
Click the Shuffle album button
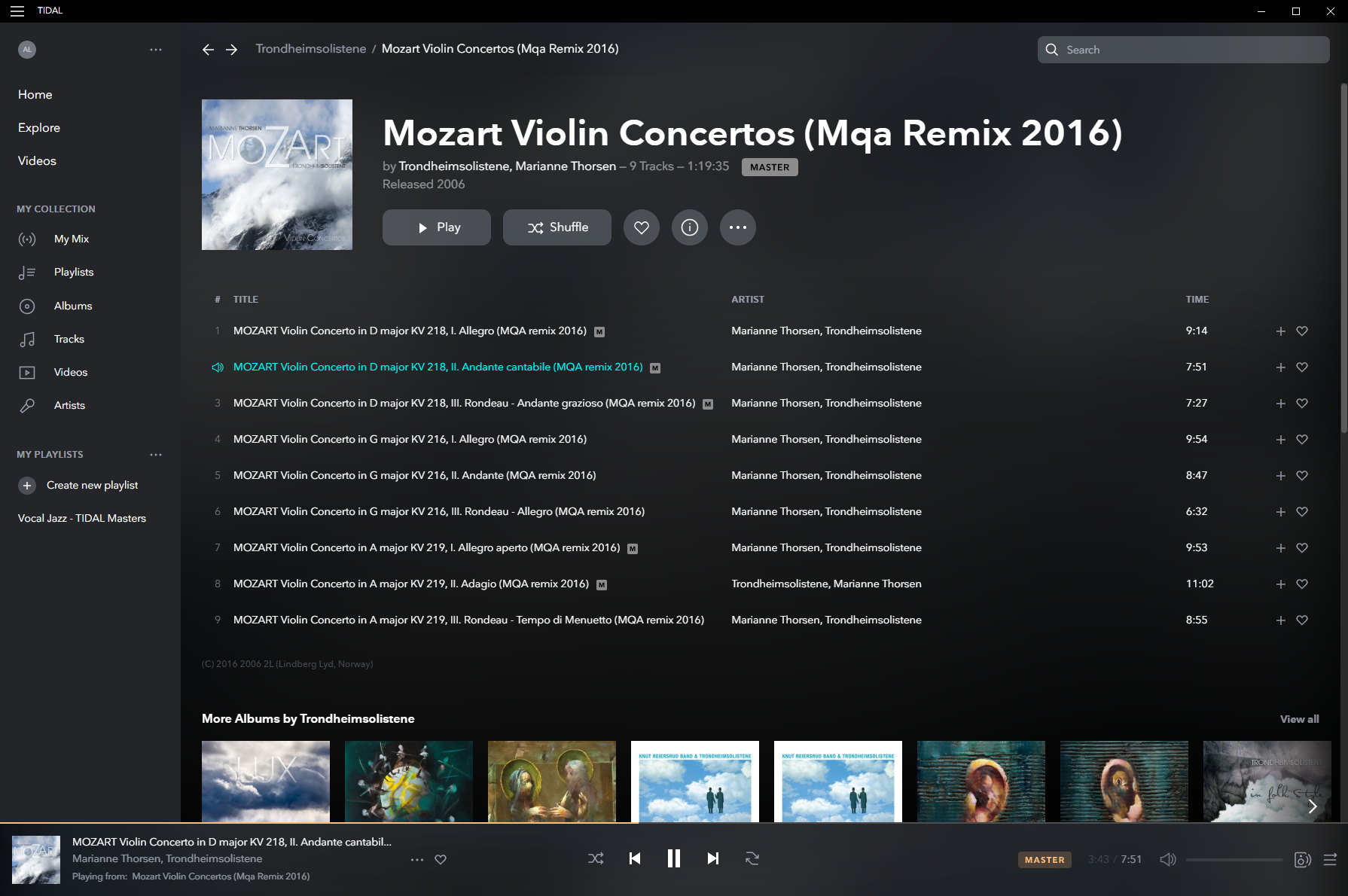coord(557,227)
